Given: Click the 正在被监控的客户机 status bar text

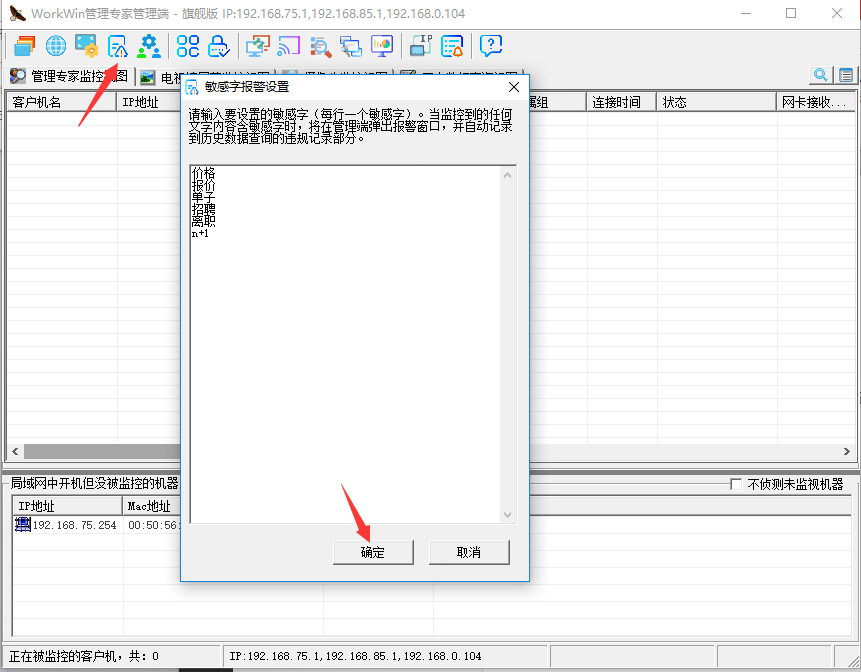Looking at the screenshot, I should coord(84,656).
